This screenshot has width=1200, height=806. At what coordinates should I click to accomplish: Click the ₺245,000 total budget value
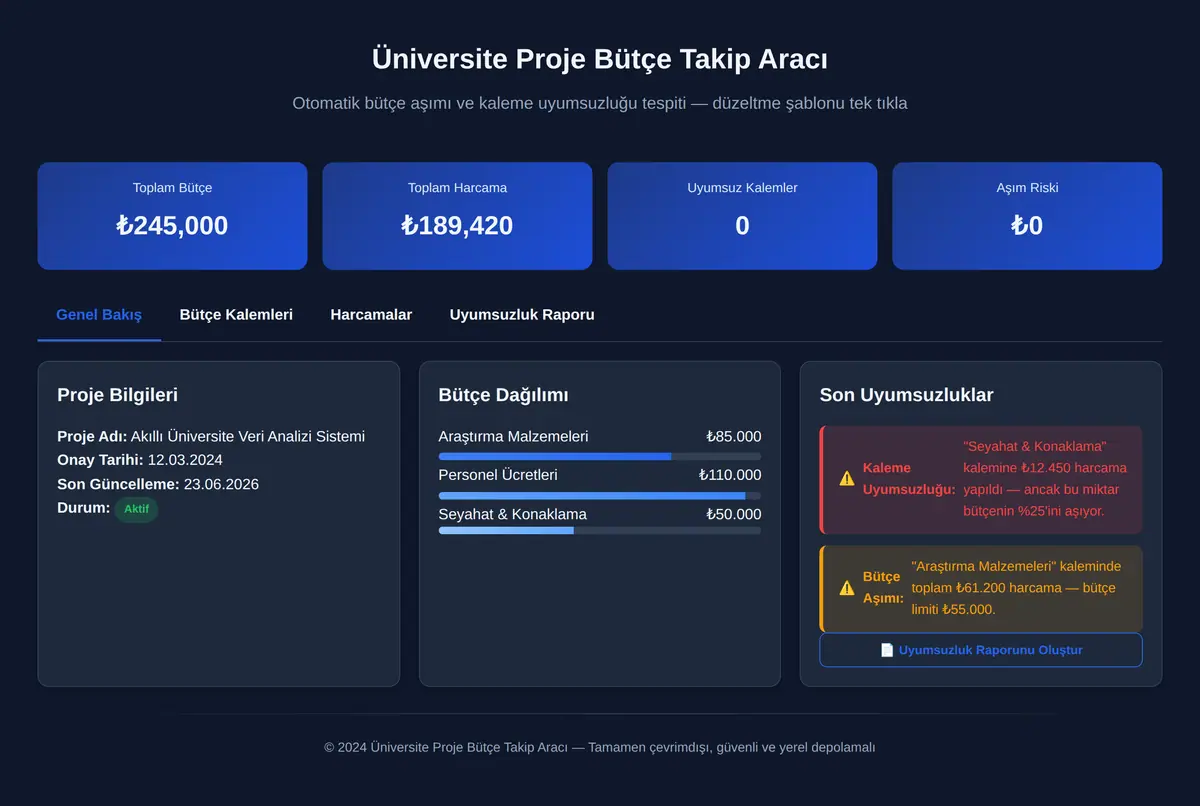click(x=172, y=226)
